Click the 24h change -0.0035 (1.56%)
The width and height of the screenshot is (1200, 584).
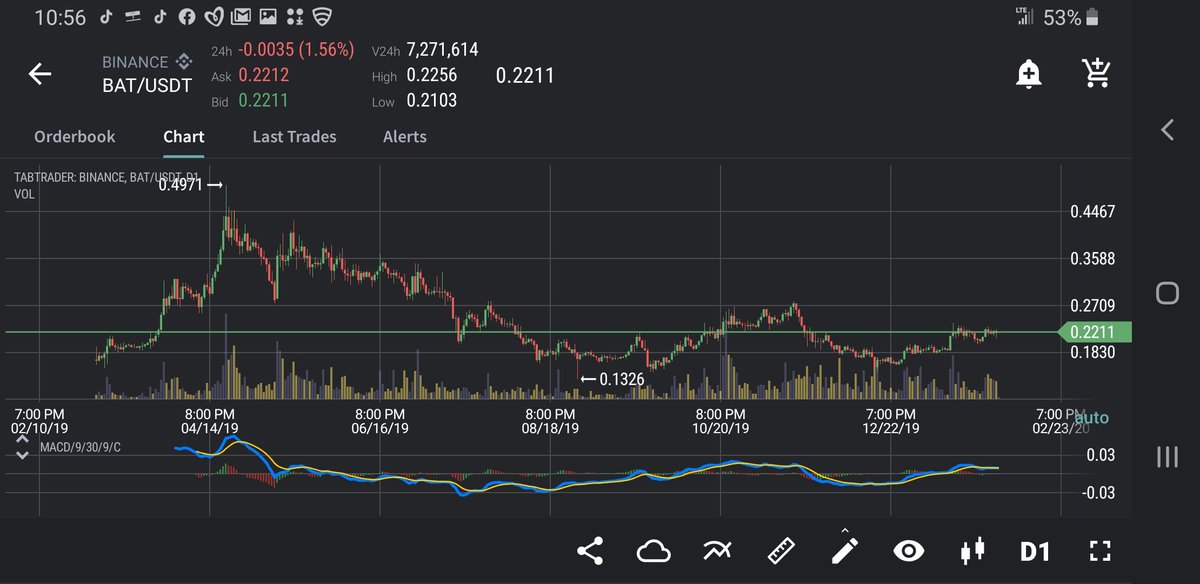click(x=297, y=50)
